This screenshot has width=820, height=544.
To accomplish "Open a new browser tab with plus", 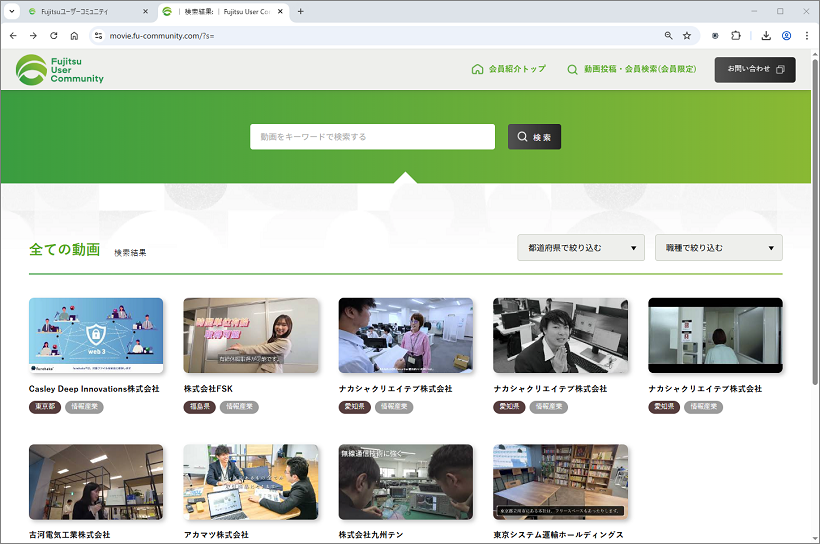I will tap(301, 12).
